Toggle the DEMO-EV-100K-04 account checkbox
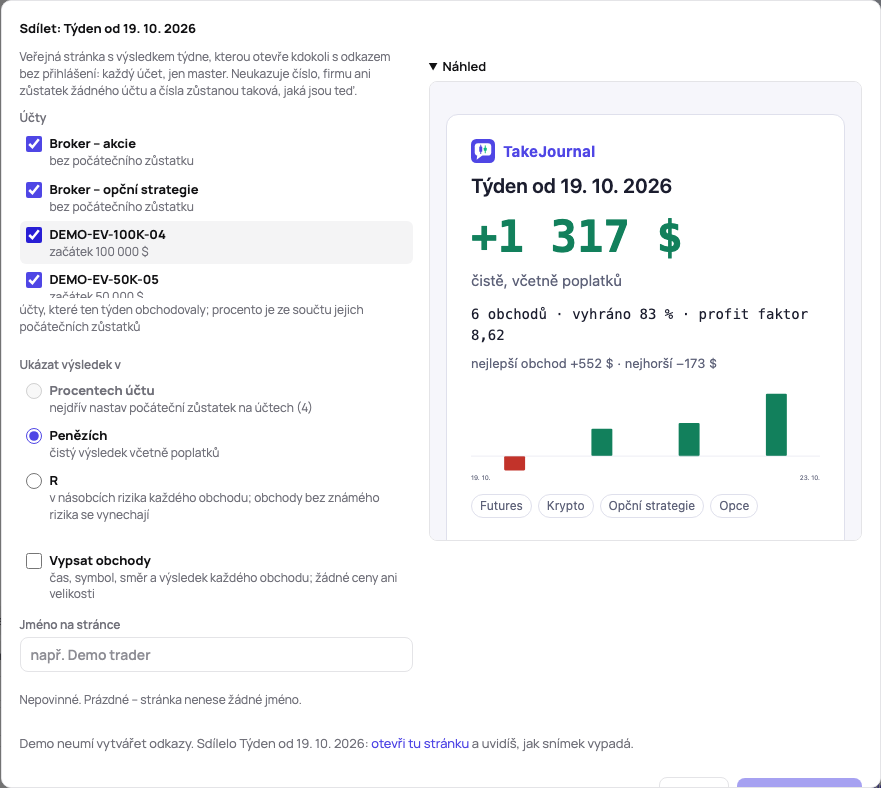 pos(34,235)
